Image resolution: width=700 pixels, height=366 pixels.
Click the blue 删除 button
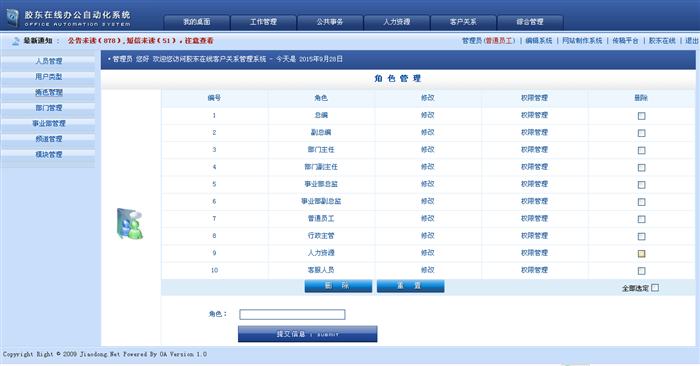click(x=338, y=286)
